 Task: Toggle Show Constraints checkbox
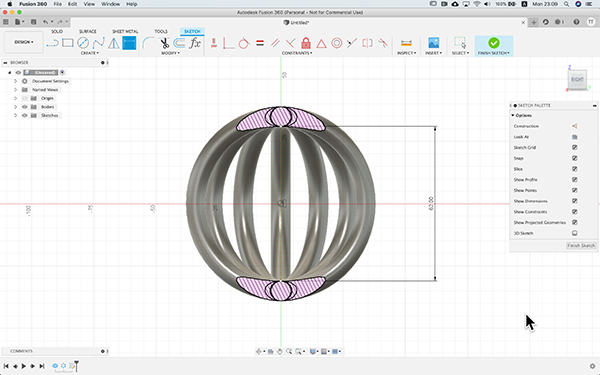(x=575, y=212)
